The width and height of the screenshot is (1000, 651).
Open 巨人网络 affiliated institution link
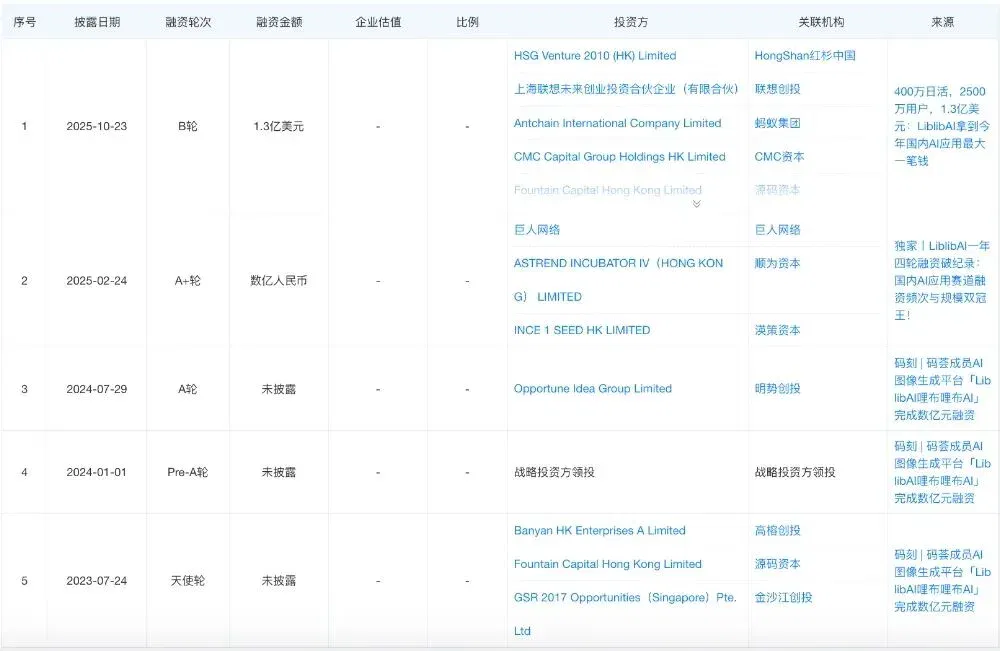point(777,230)
